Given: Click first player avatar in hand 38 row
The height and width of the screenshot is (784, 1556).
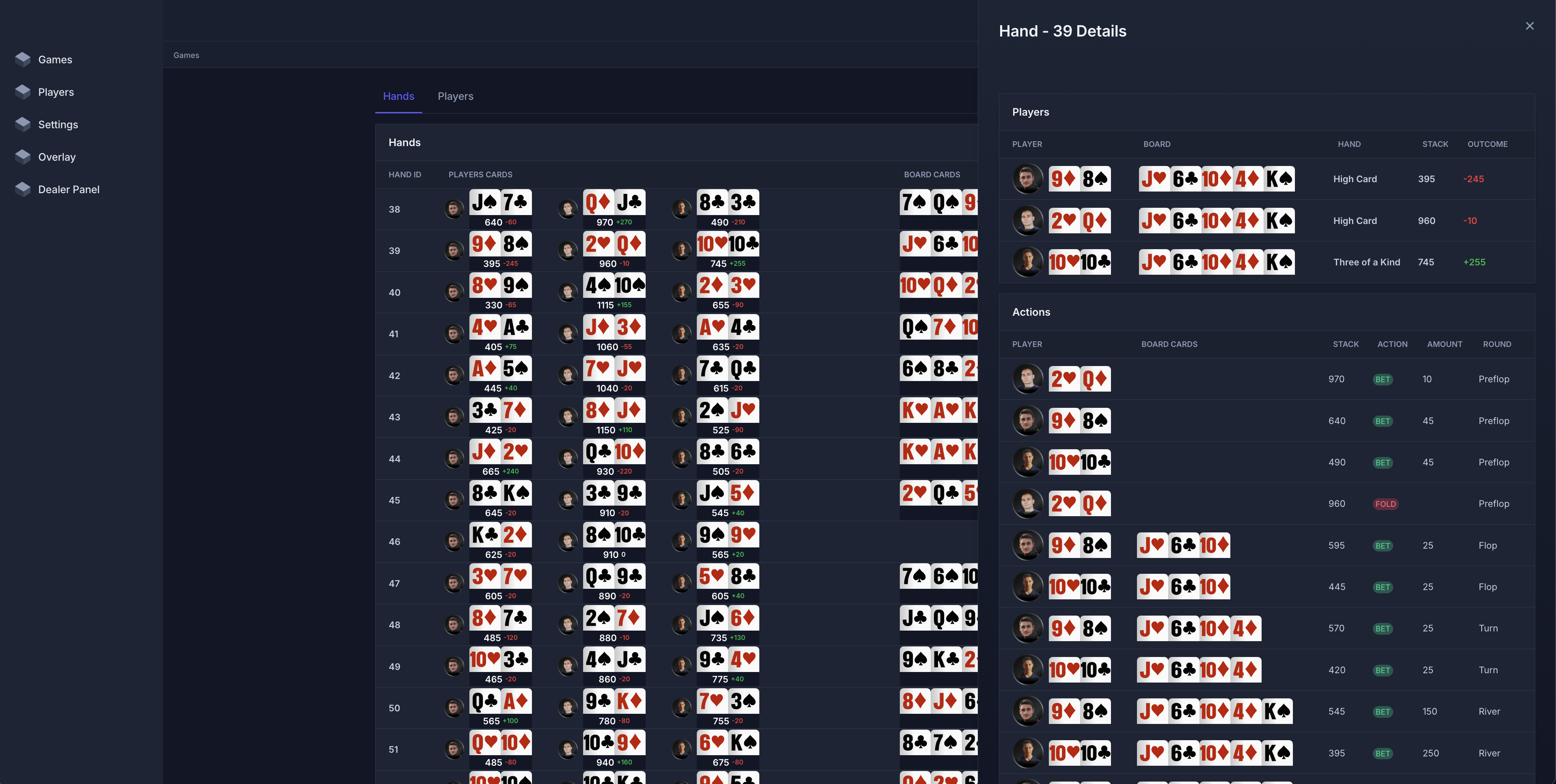Looking at the screenshot, I should coord(454,209).
